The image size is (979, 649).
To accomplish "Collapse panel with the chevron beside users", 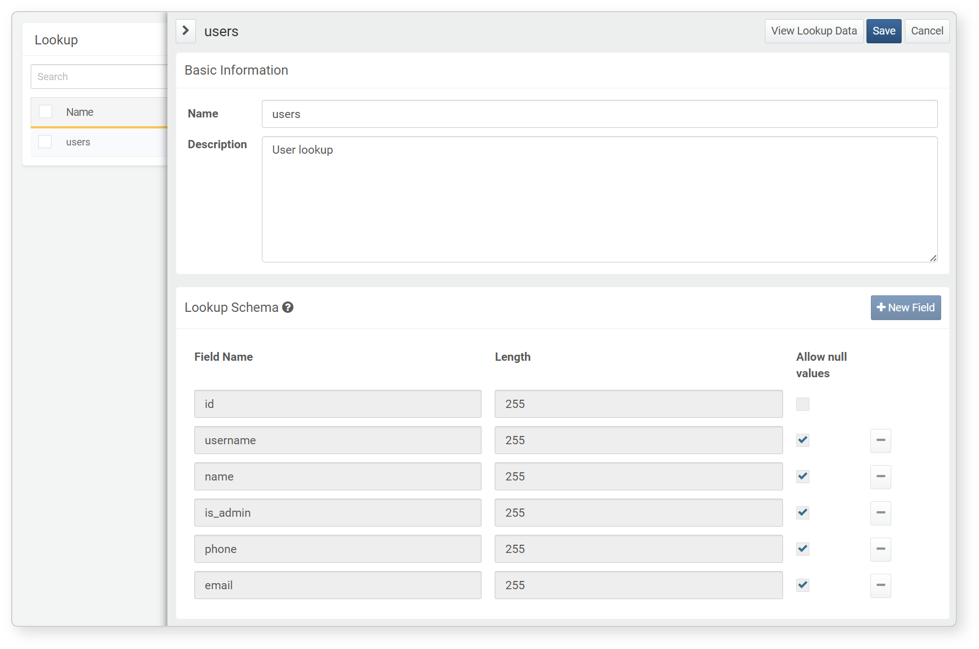I will coord(186,31).
